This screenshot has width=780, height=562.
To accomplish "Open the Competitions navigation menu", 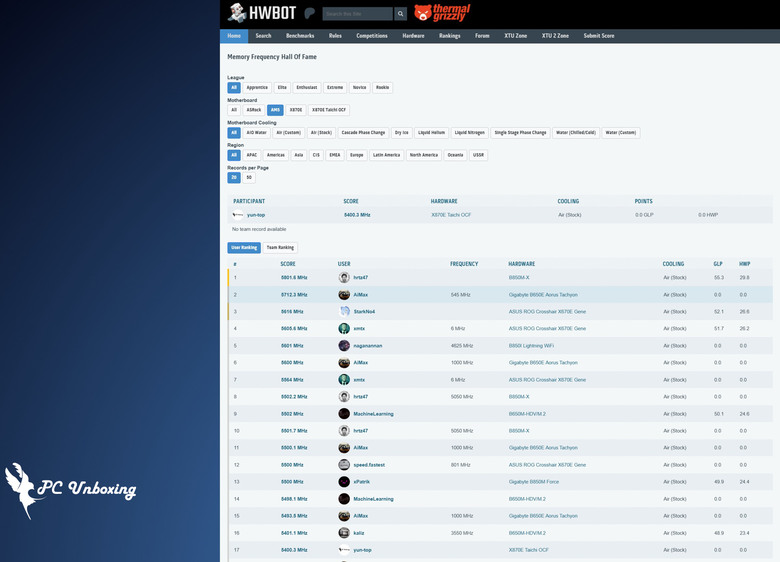I will (372, 36).
